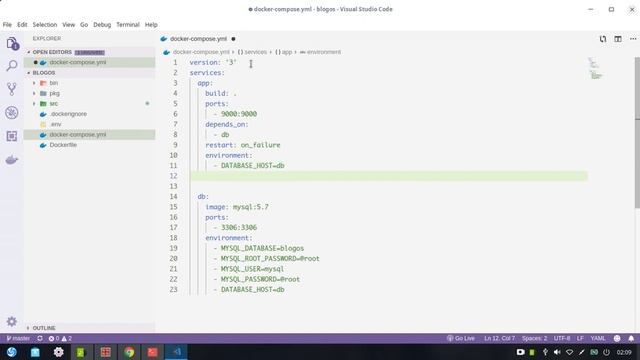The width and height of the screenshot is (640, 360).
Task: Select docker-compose.yml in the BLOGOS tree
Action: [78, 135]
